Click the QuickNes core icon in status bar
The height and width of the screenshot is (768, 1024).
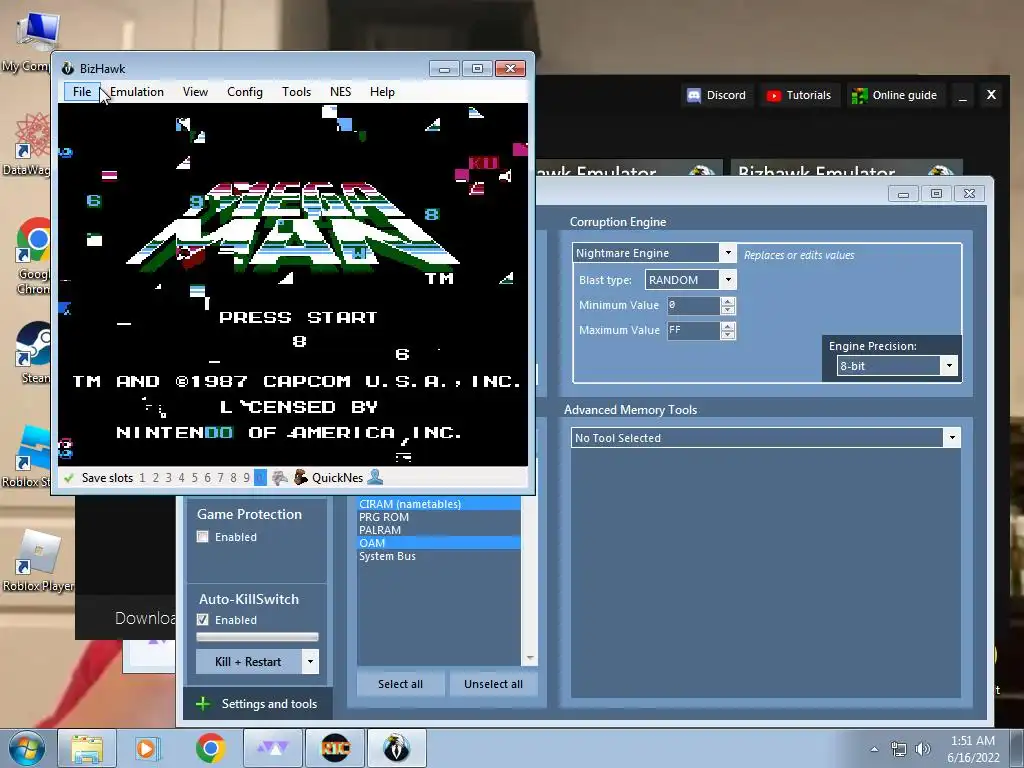point(300,478)
